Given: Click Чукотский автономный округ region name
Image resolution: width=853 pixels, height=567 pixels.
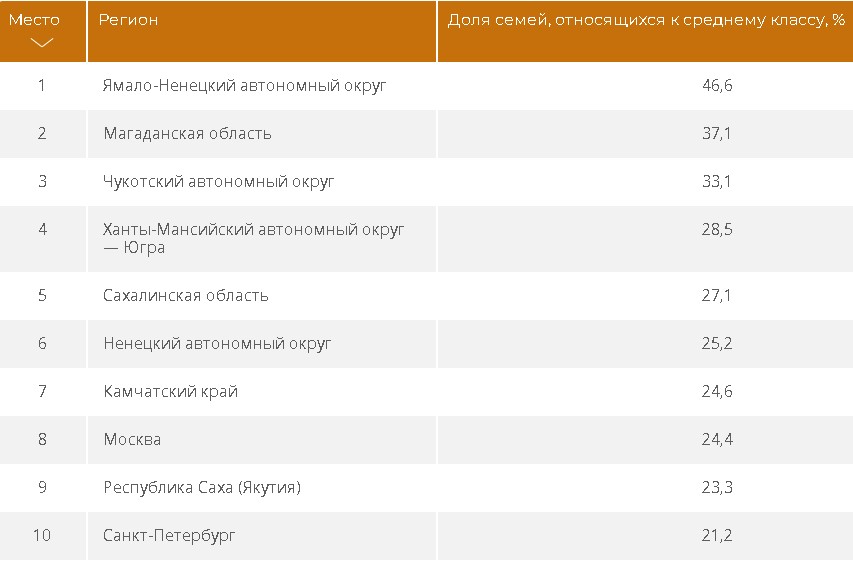Looking at the screenshot, I should tap(218, 182).
